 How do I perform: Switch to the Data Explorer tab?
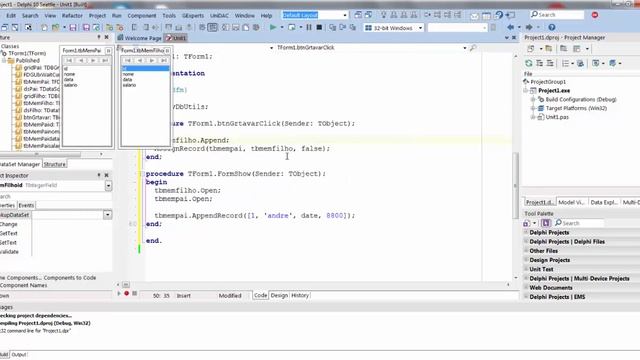(x=604, y=202)
